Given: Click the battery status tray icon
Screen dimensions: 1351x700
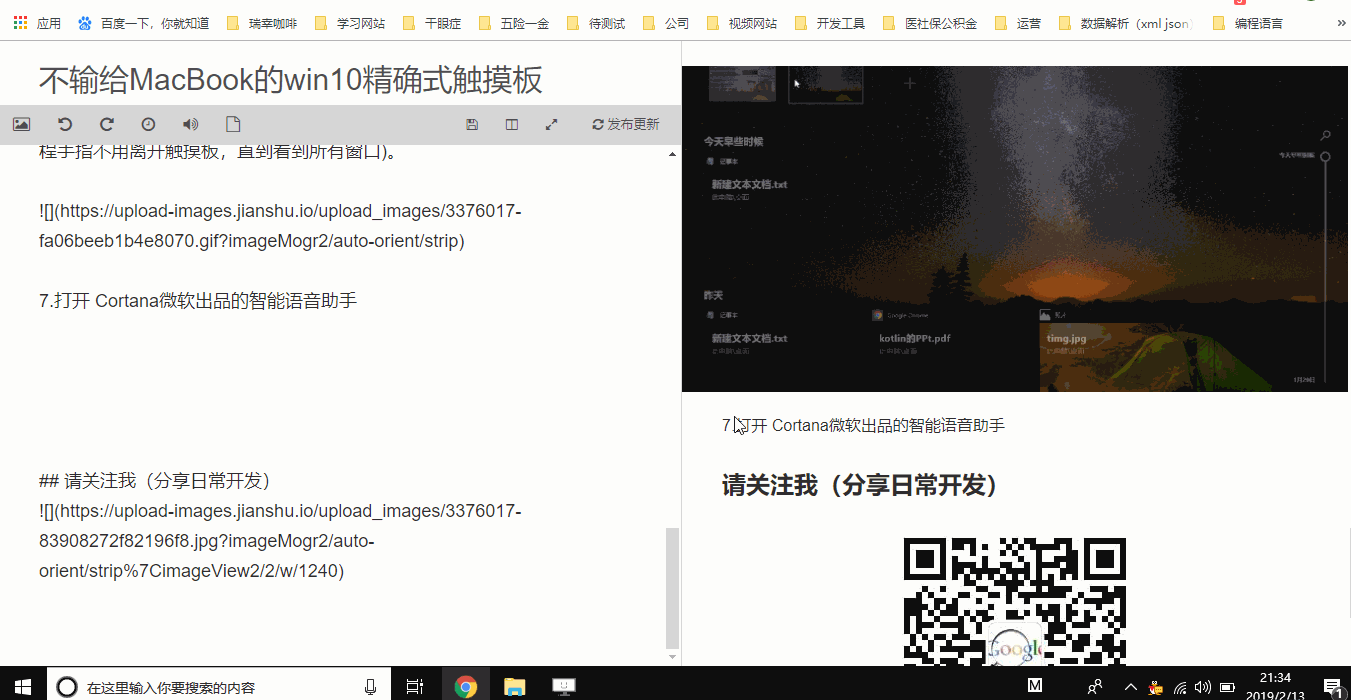Looking at the screenshot, I should [1227, 687].
